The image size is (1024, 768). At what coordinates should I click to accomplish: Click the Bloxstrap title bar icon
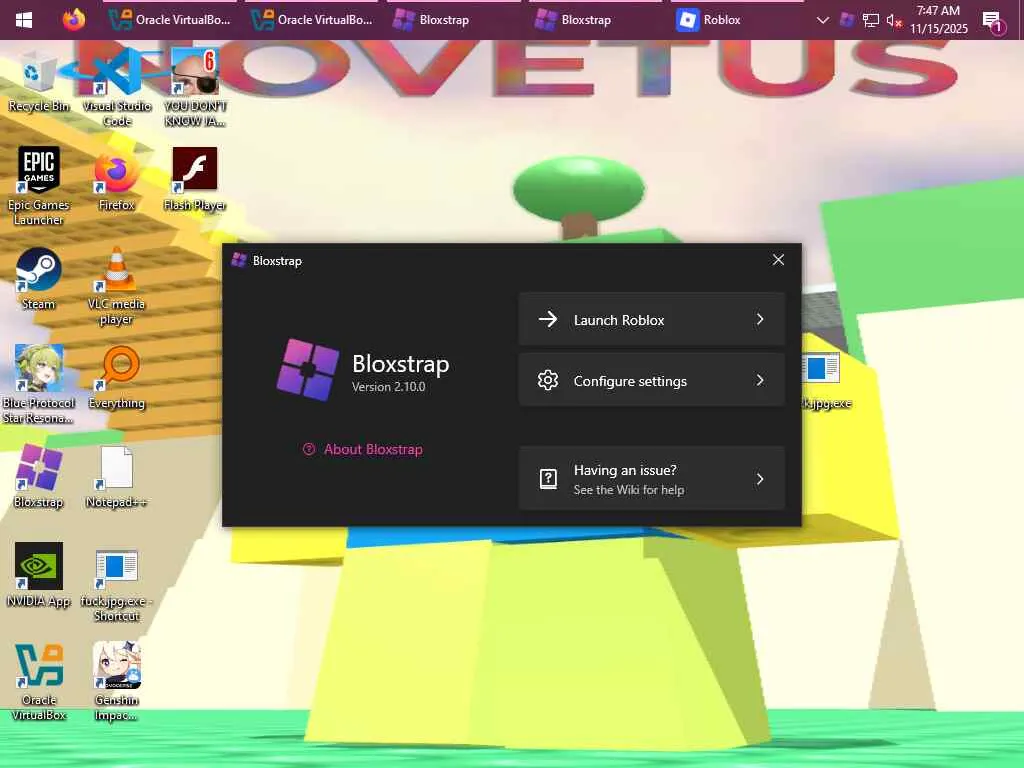click(239, 261)
